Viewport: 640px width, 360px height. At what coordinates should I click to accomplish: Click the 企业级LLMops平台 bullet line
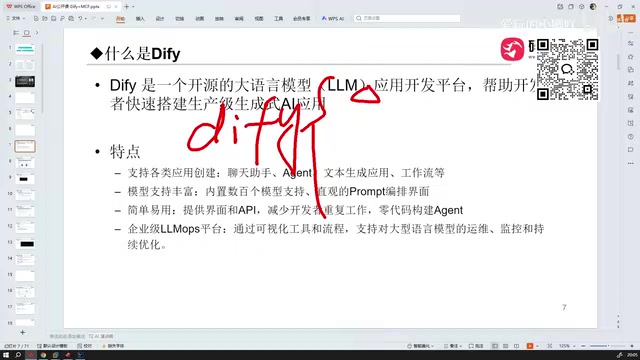click(336, 236)
